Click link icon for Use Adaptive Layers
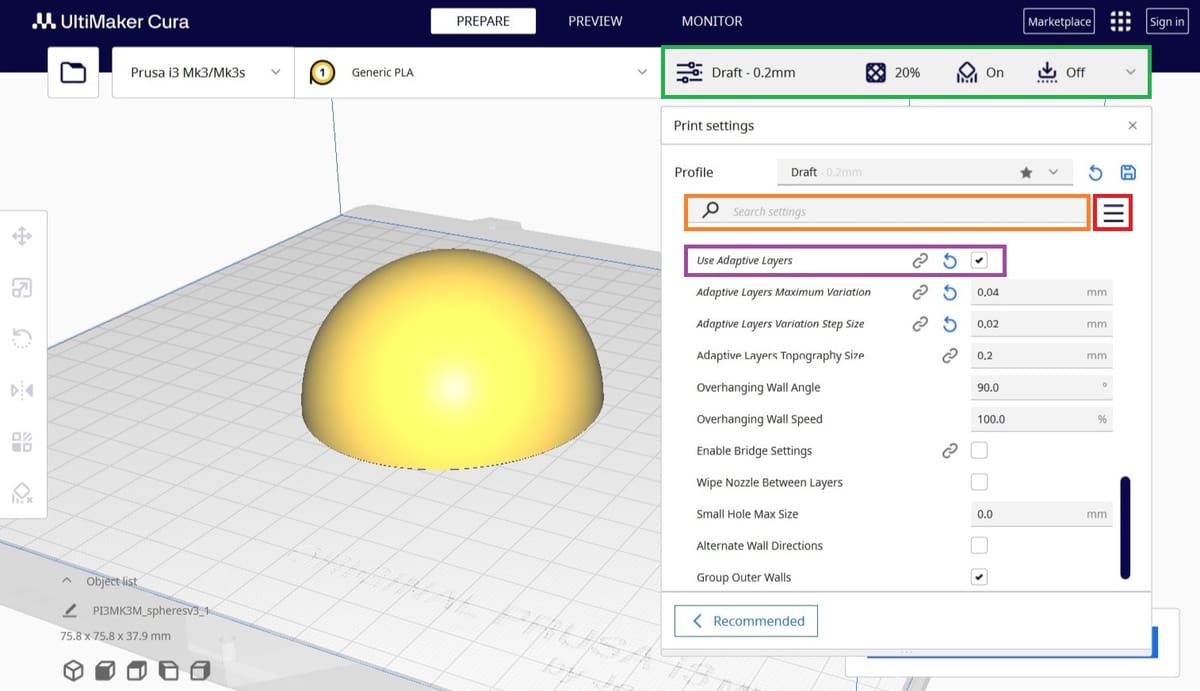 coord(920,260)
